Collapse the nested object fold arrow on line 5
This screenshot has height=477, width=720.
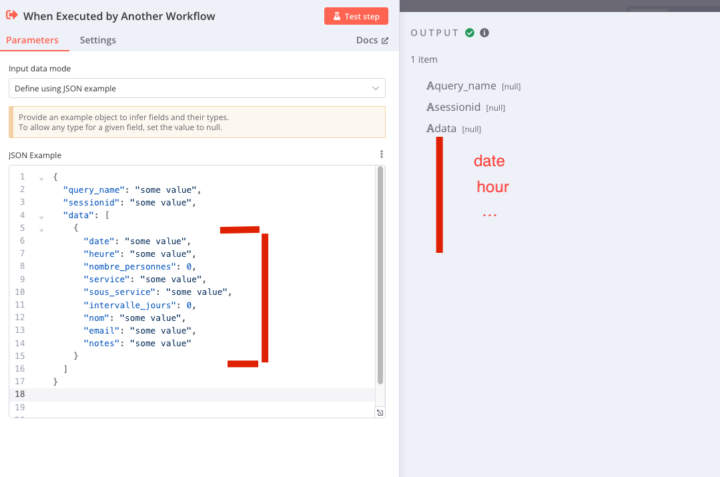point(41,230)
